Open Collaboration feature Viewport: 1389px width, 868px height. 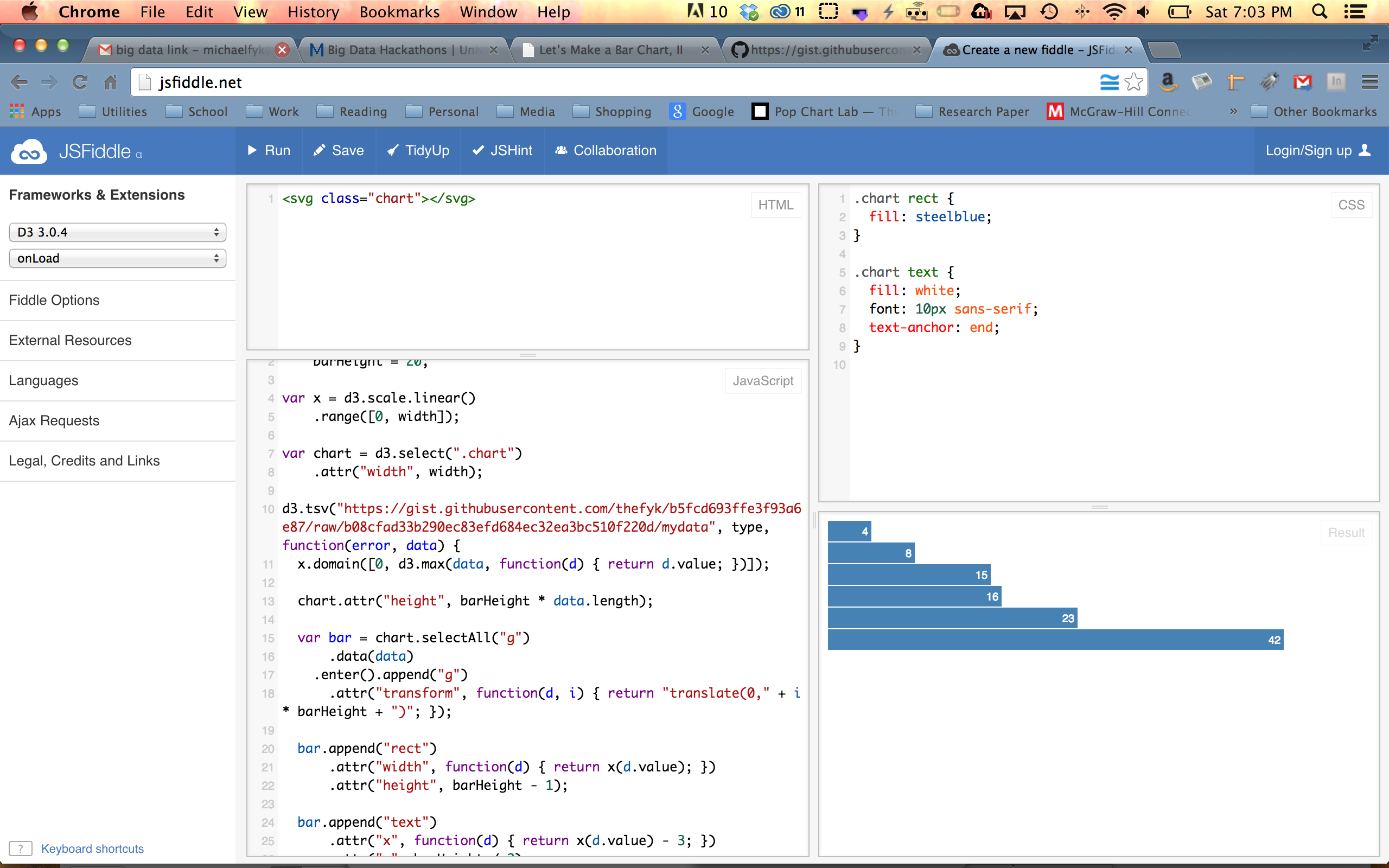pyautogui.click(x=606, y=150)
